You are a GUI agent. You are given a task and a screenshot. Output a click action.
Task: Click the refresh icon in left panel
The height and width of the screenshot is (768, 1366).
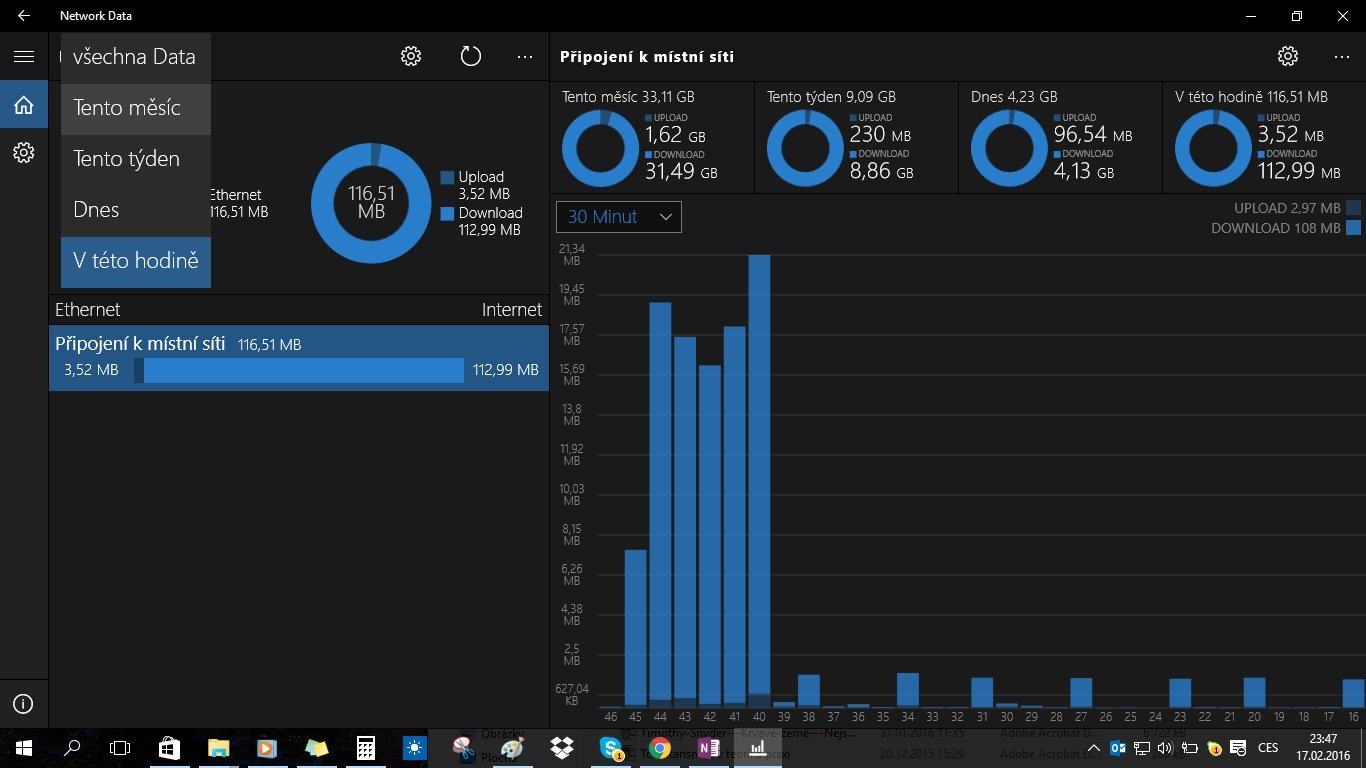coord(471,56)
